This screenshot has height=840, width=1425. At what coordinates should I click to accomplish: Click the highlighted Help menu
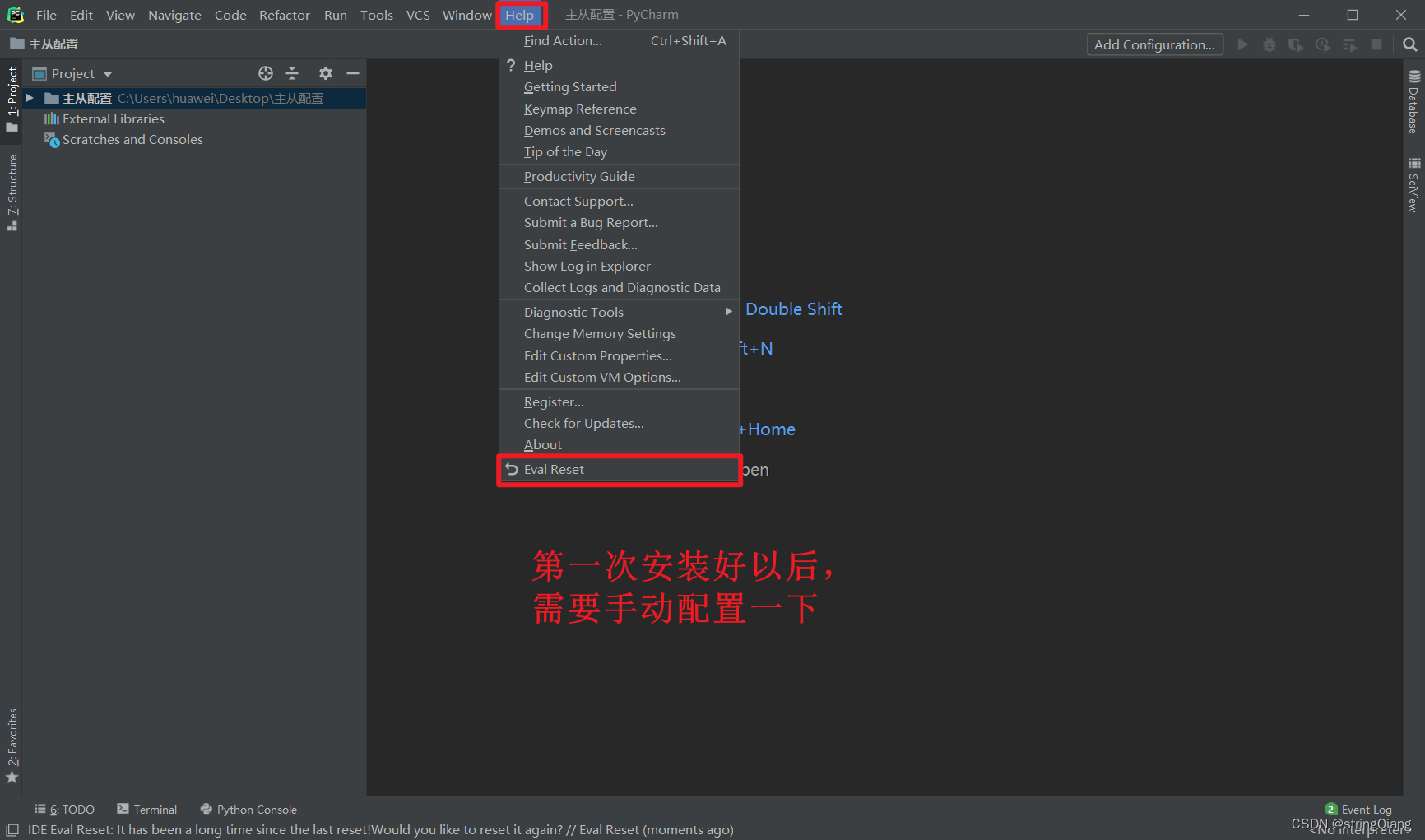pyautogui.click(x=520, y=15)
